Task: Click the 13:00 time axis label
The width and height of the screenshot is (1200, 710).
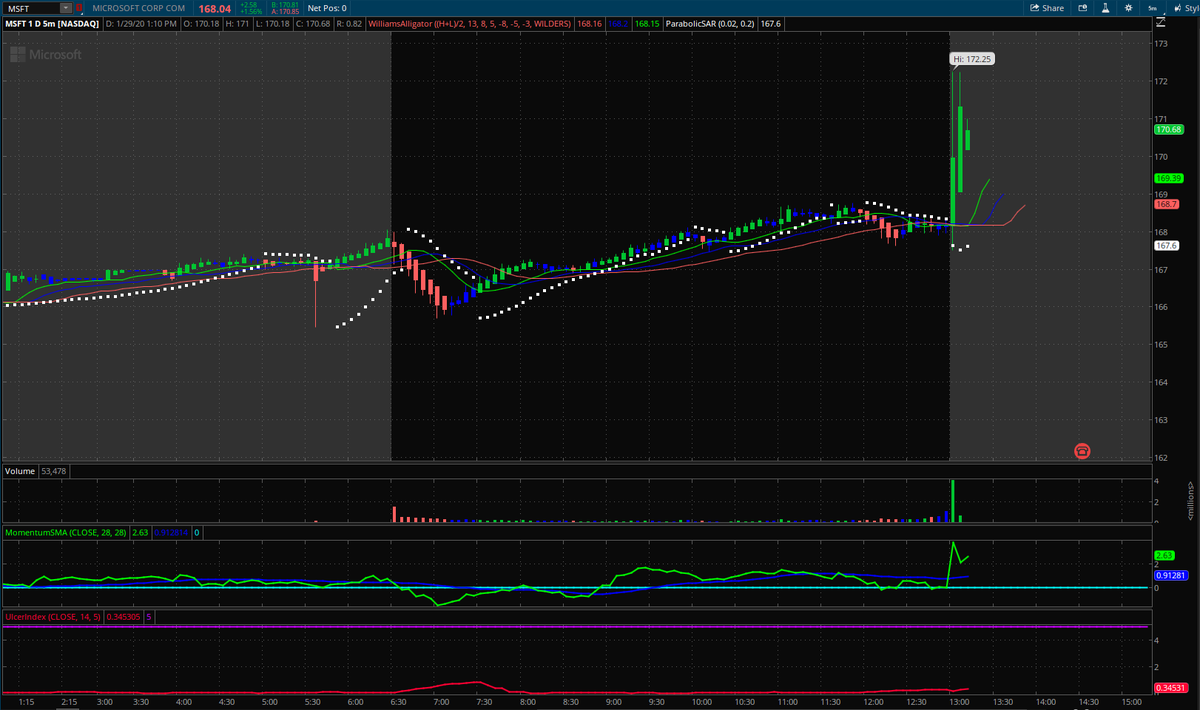Action: (958, 702)
